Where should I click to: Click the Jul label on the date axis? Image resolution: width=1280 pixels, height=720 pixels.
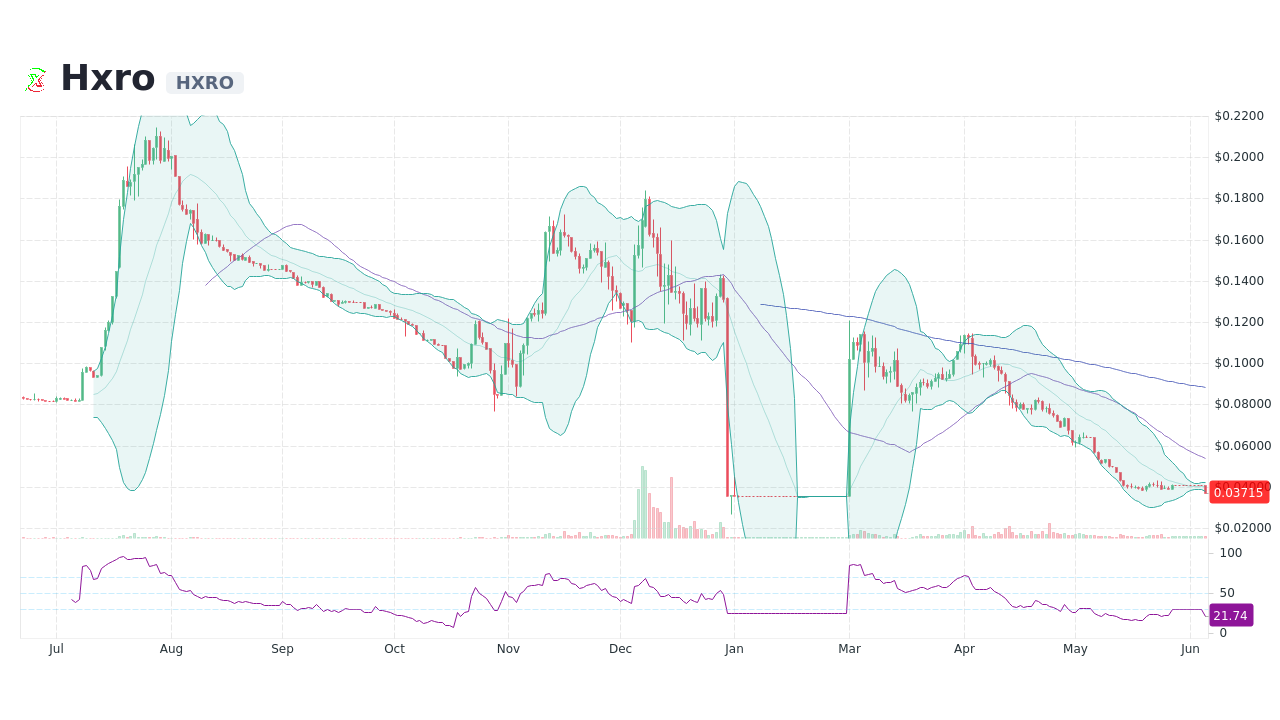[56, 648]
